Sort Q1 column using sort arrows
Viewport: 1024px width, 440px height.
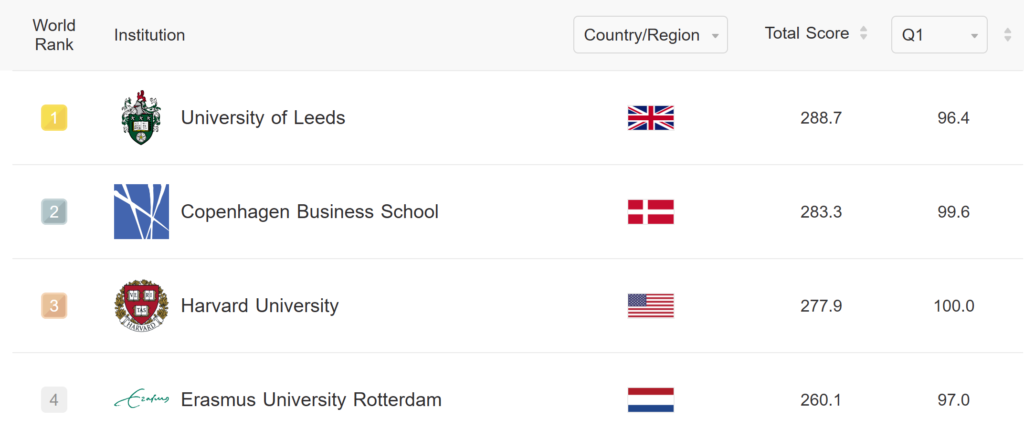pyautogui.click(x=1008, y=35)
